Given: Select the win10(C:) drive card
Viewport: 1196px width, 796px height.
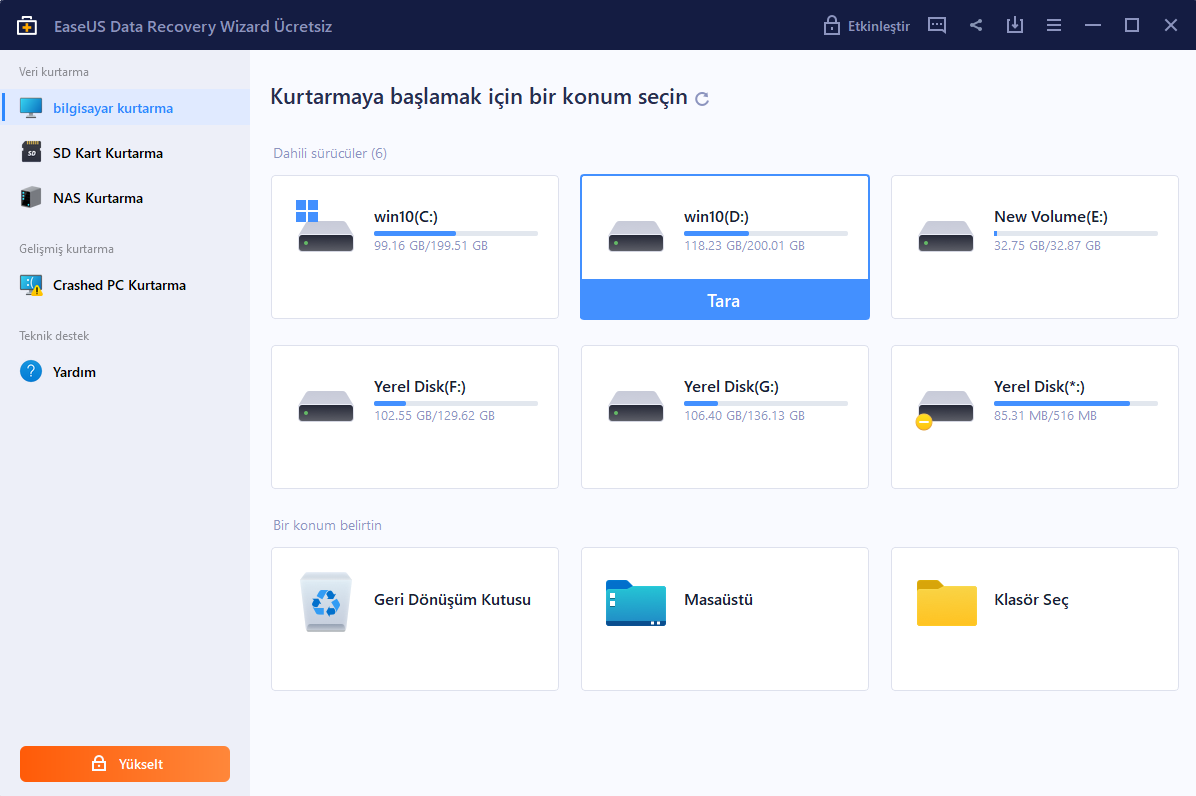Looking at the screenshot, I should pos(414,247).
